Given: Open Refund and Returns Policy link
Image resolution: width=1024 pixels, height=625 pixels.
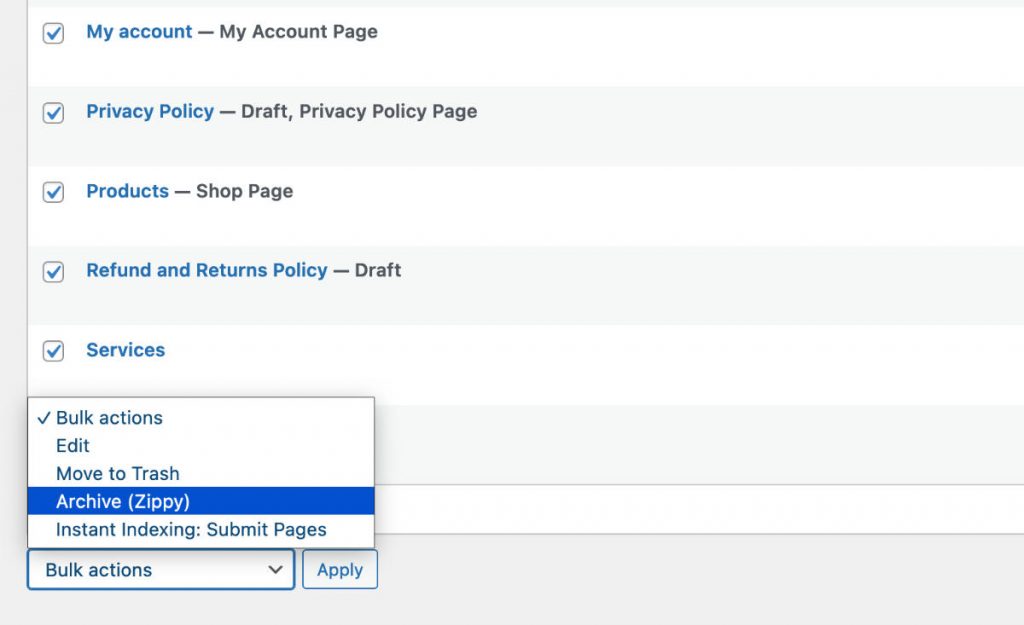Looking at the screenshot, I should [207, 270].
